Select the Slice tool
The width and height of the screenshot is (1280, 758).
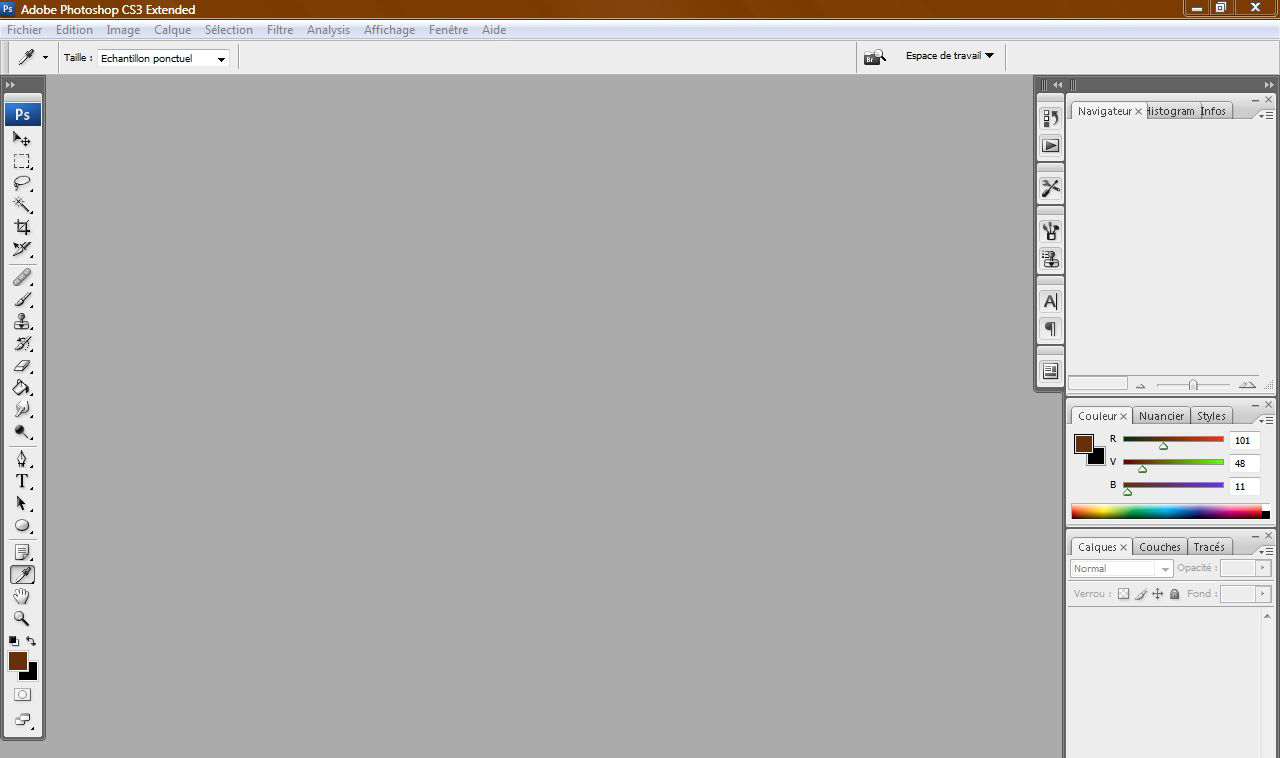[x=22, y=249]
